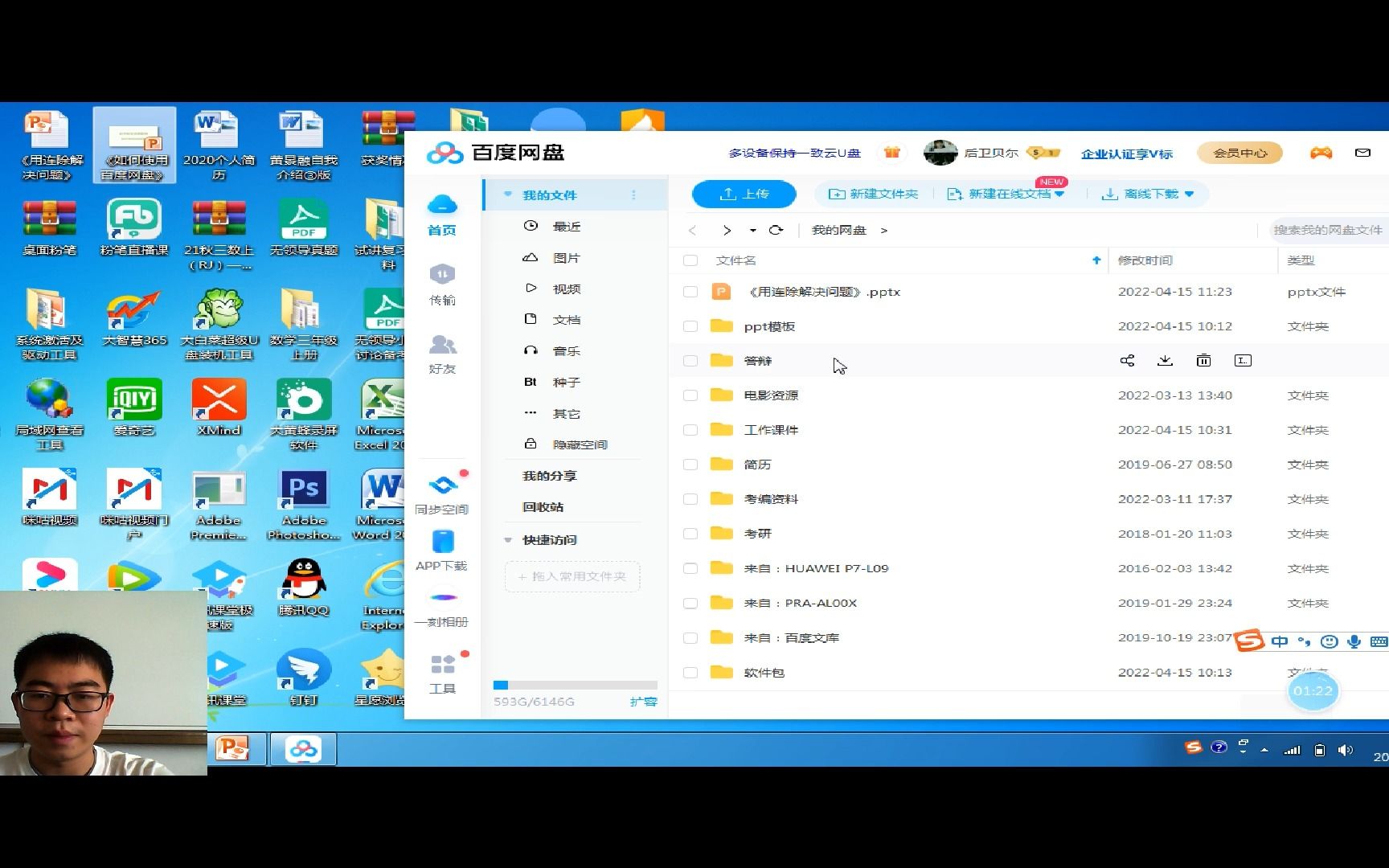Viewport: 1389px width, 868px height.
Task: Rename the 答辩 folder using rename icon
Action: pyautogui.click(x=1242, y=360)
